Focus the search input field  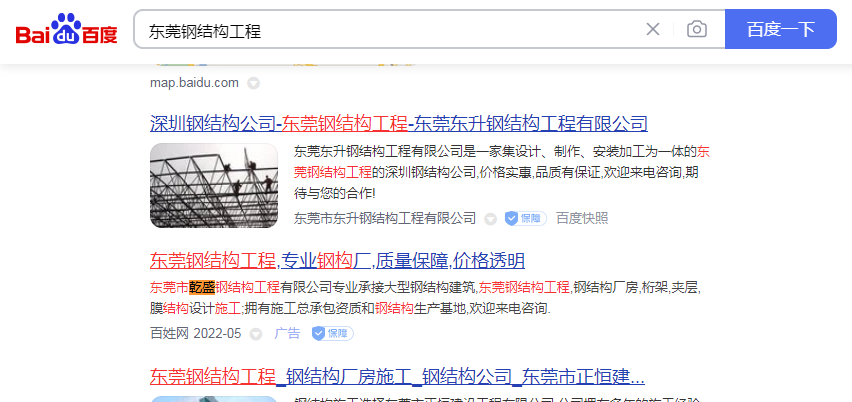(x=391, y=30)
